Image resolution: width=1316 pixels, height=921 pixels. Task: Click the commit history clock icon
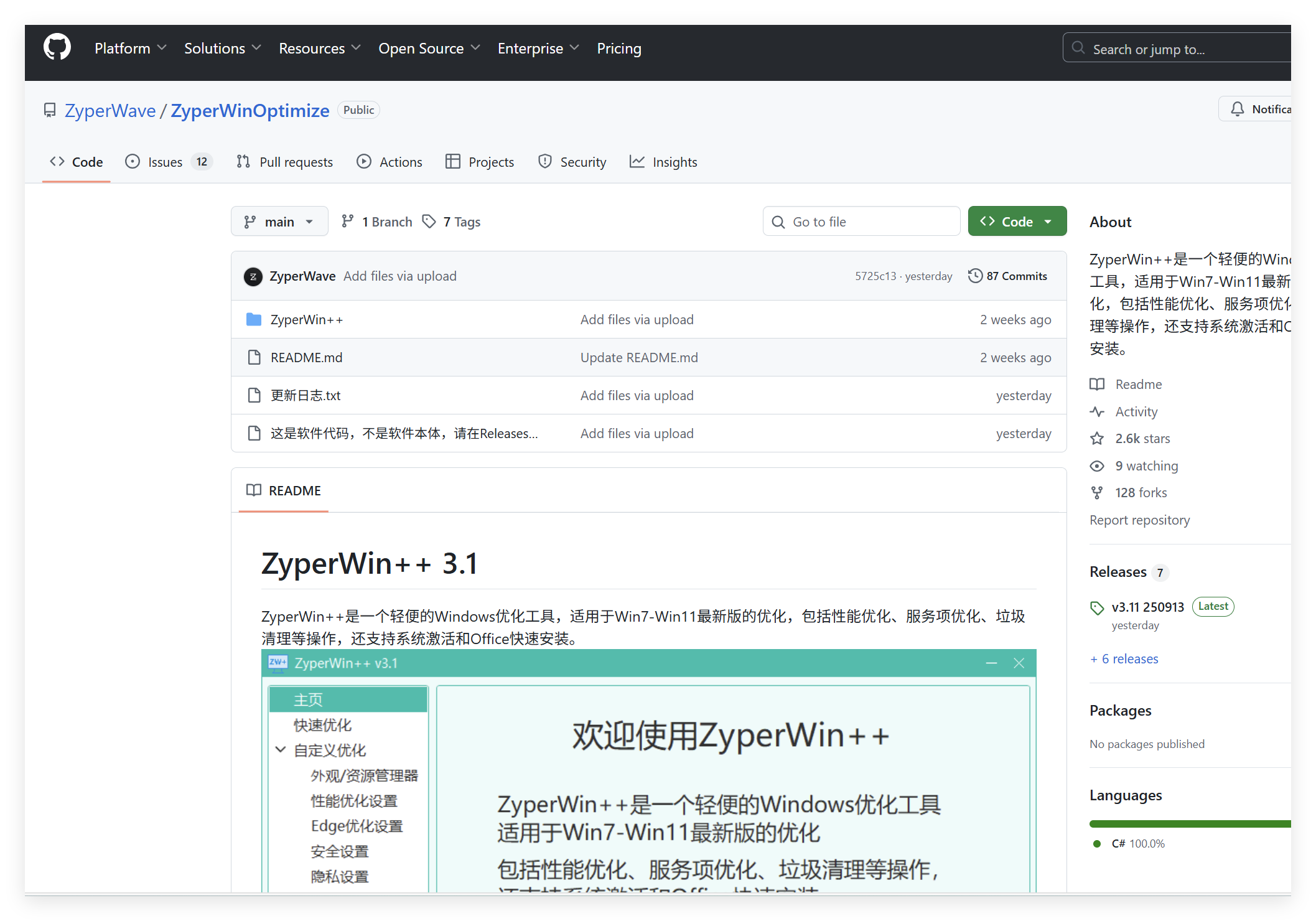[974, 276]
